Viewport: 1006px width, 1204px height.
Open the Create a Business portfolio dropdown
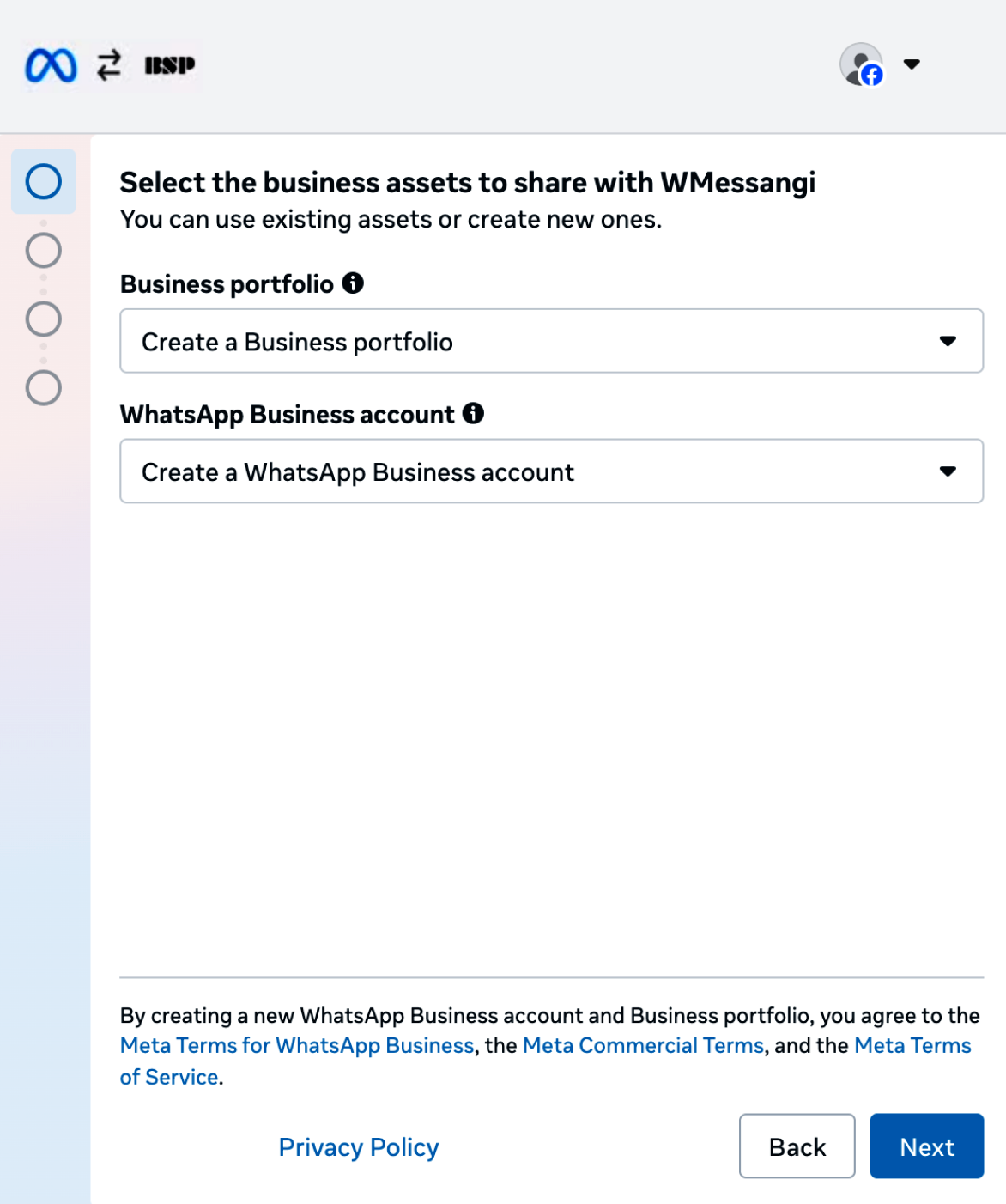click(551, 341)
